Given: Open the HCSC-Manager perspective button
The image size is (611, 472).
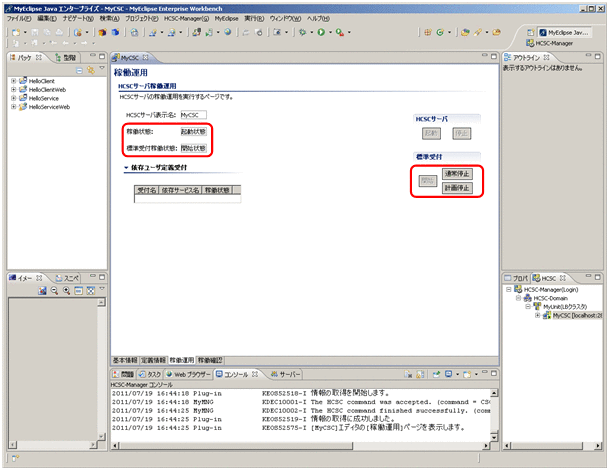Looking at the screenshot, I should coord(558,43).
